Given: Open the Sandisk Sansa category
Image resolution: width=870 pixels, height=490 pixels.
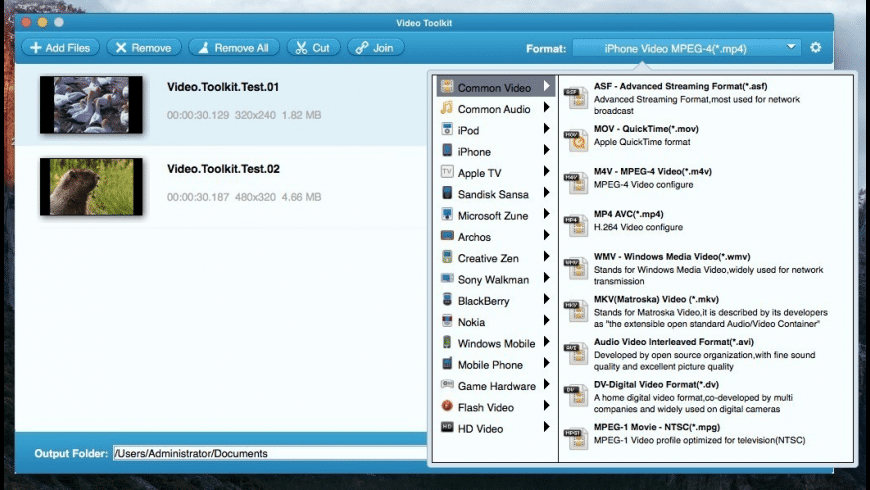Looking at the screenshot, I should click(495, 194).
